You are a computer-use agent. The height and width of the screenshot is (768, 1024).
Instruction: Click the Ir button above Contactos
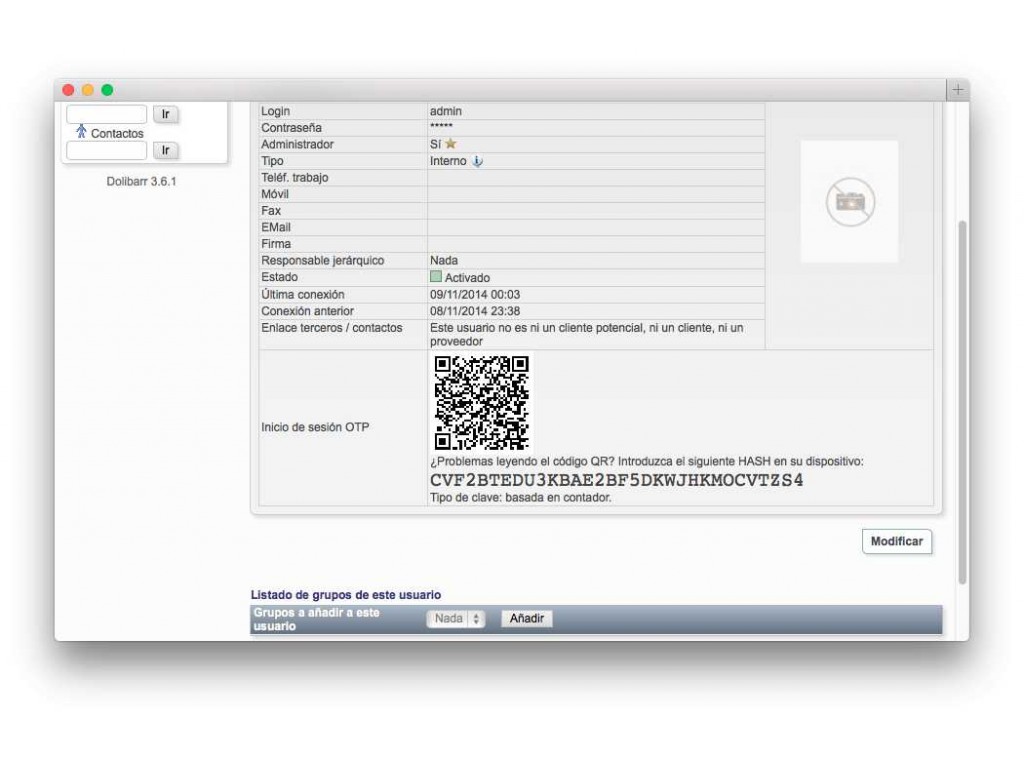tap(166, 114)
